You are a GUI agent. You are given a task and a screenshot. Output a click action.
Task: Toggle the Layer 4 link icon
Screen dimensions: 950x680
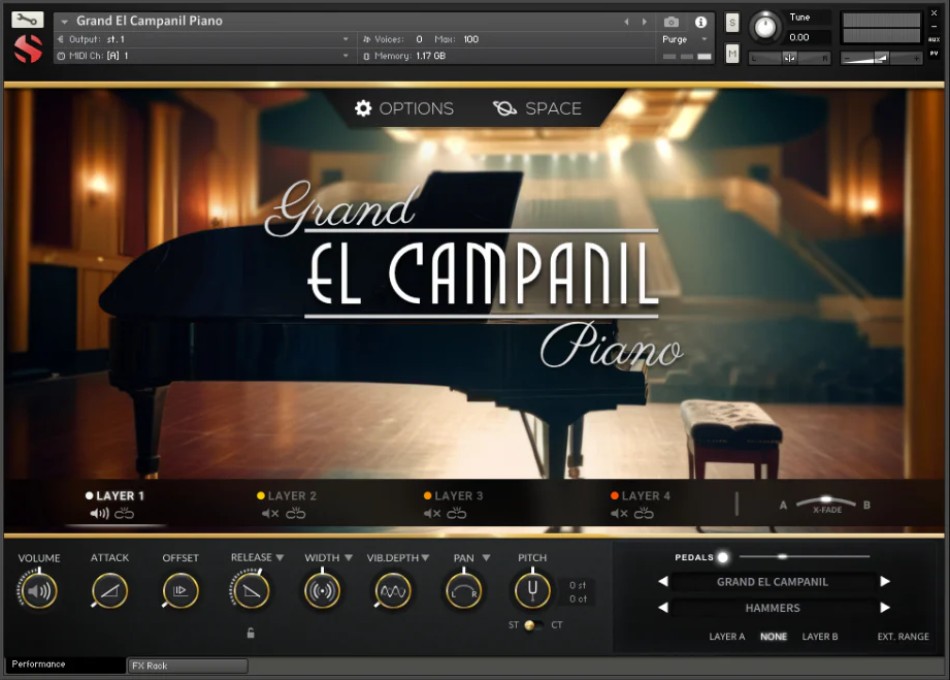[x=644, y=514]
